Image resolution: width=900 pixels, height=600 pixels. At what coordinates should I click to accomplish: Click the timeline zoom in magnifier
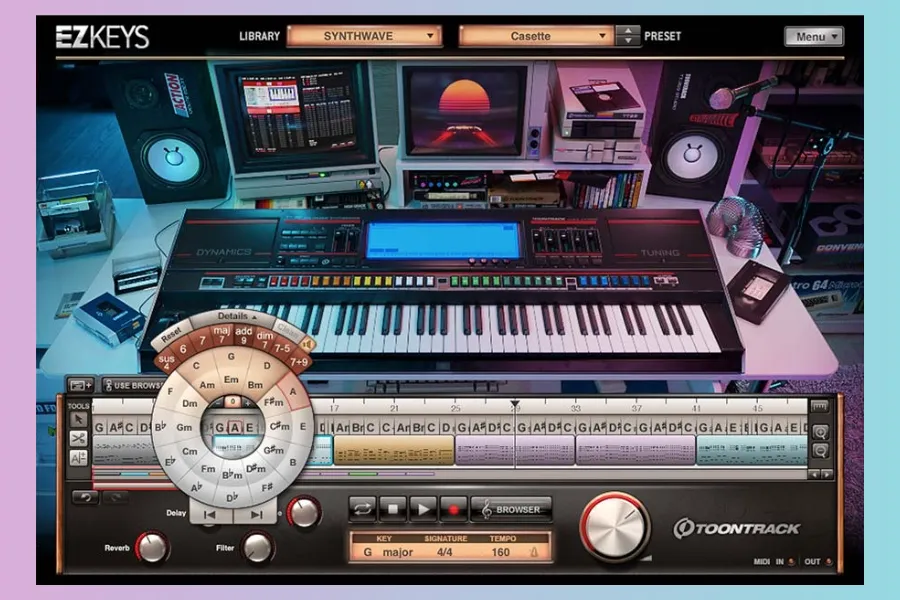pyautogui.click(x=819, y=432)
